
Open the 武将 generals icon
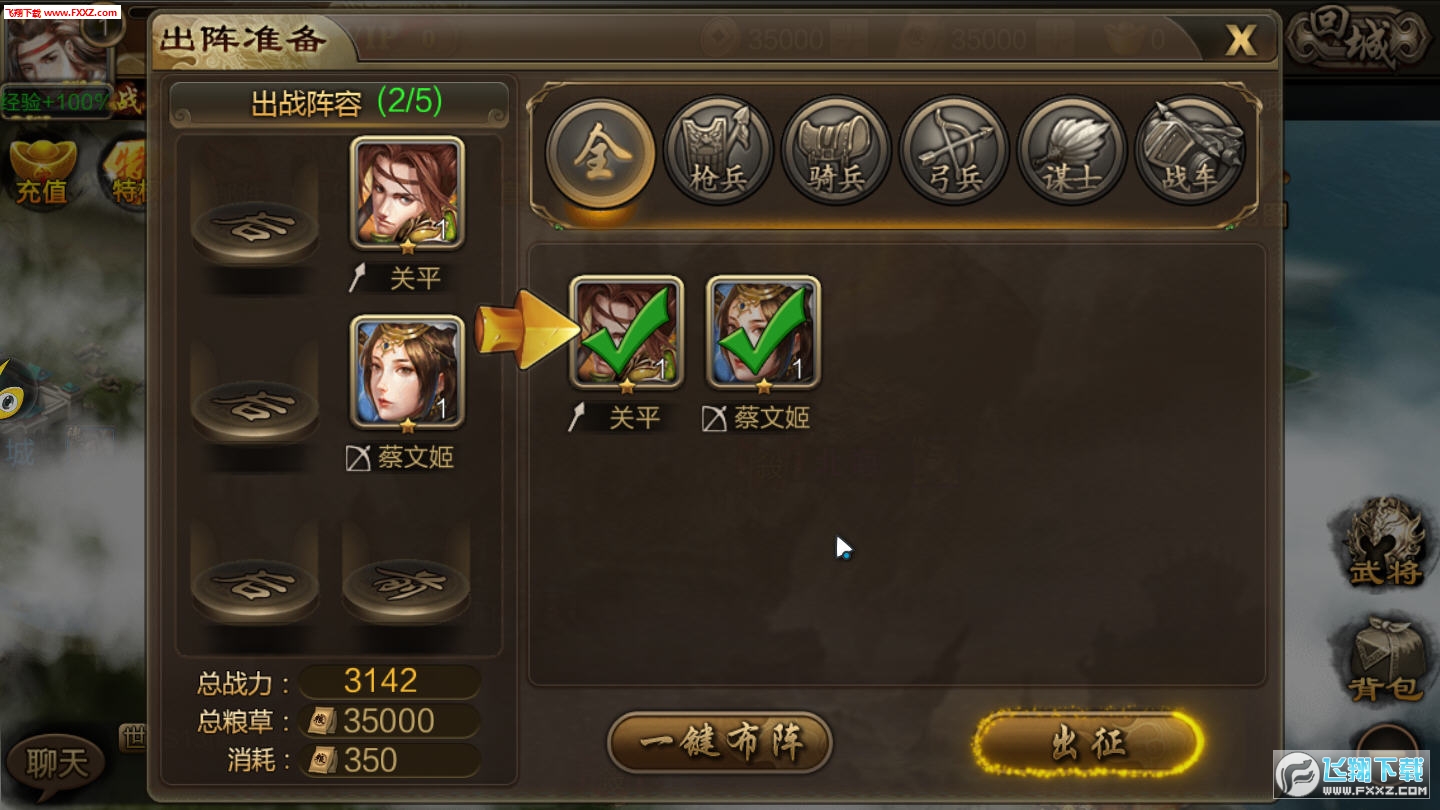(1385, 542)
